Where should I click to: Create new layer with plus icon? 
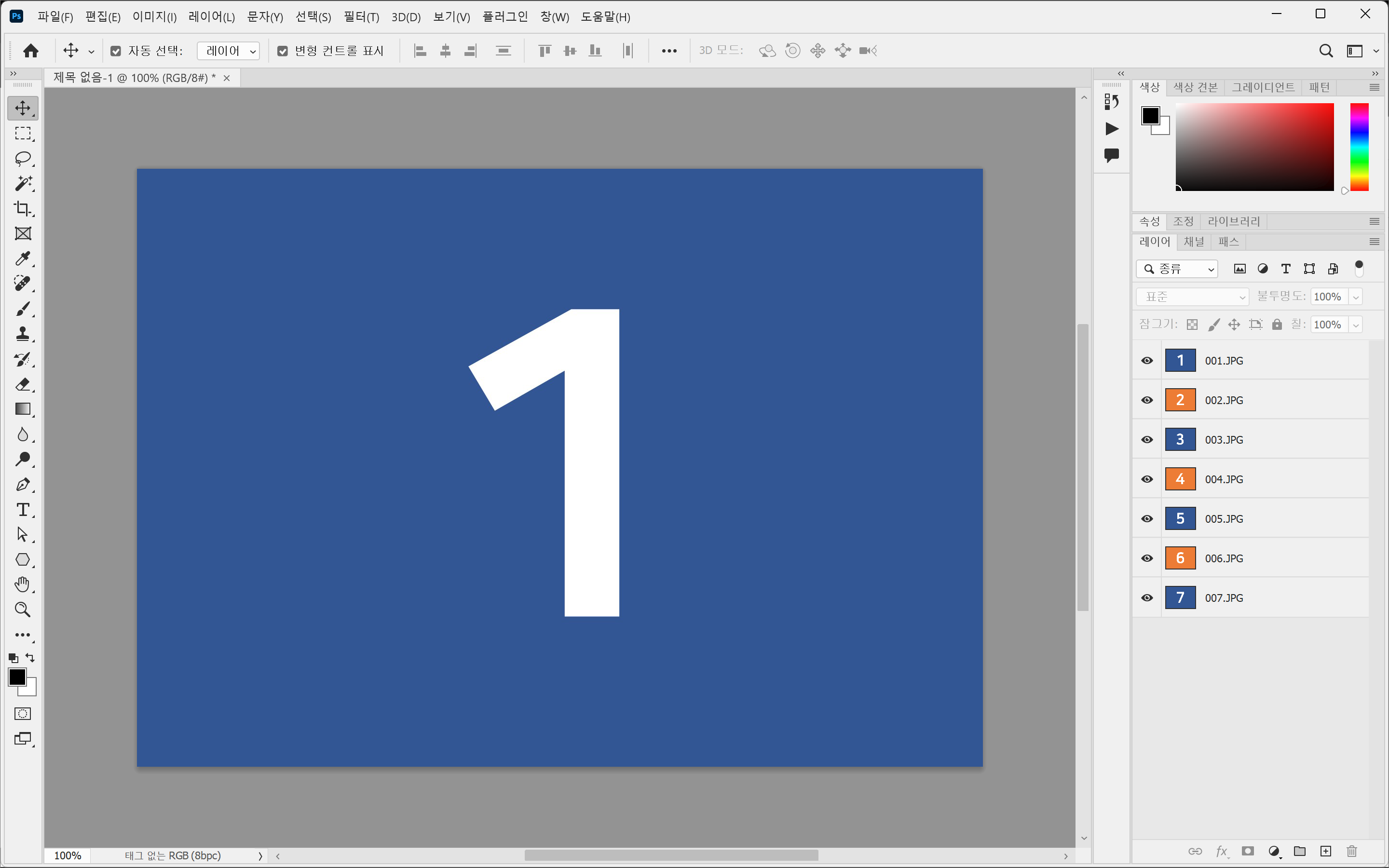pos(1326,851)
